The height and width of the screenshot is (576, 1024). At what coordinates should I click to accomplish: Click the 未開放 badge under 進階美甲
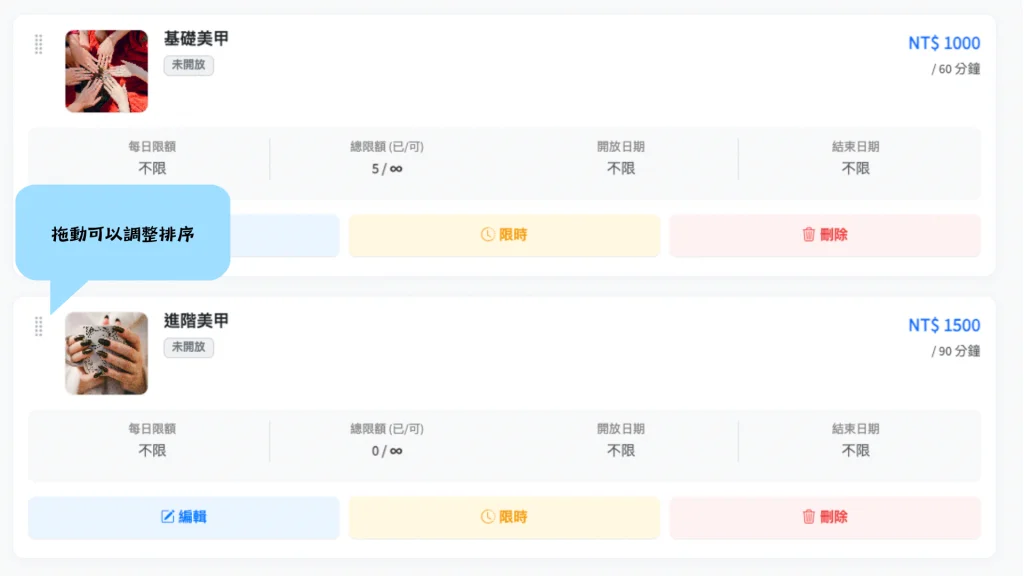[x=189, y=348]
